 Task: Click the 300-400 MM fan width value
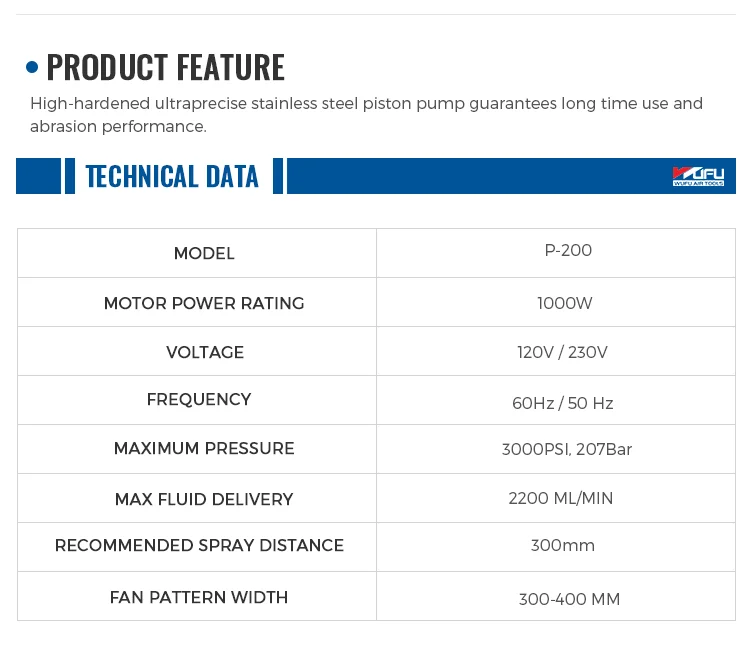click(x=569, y=600)
